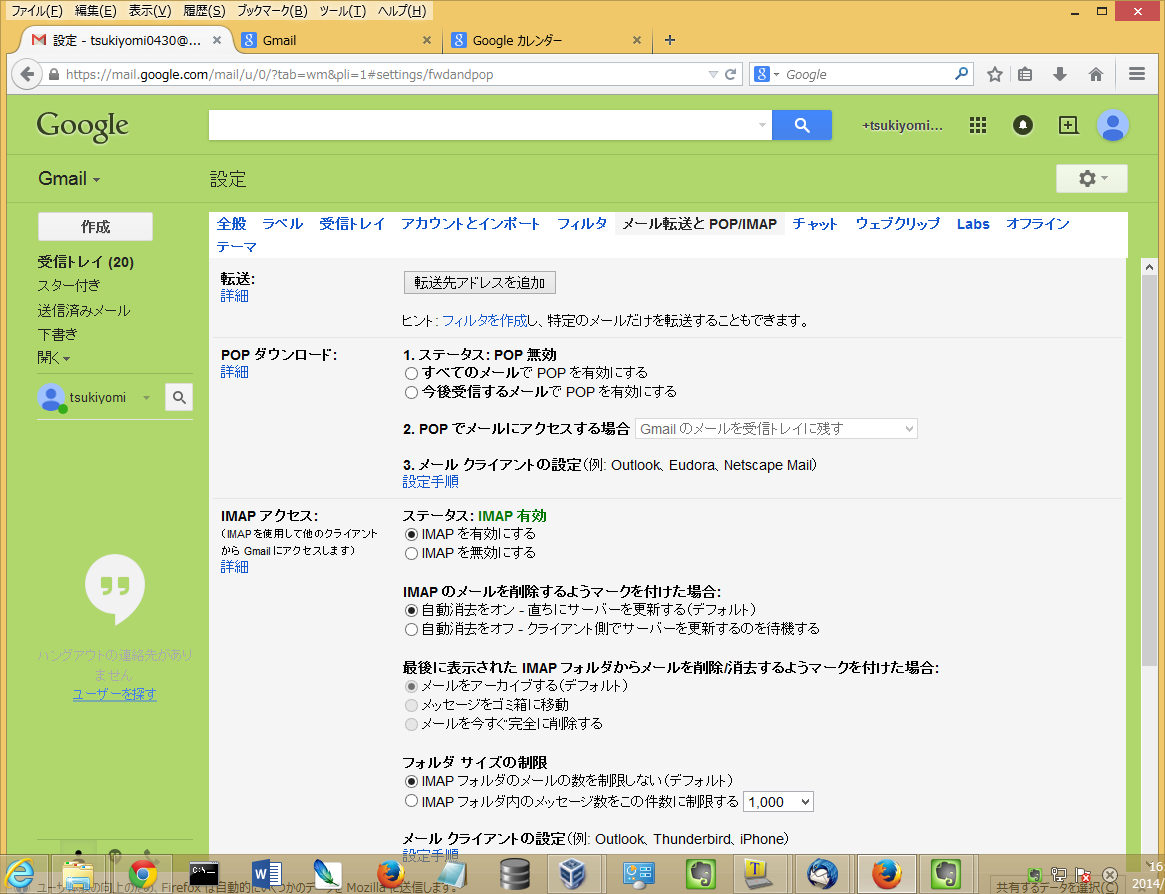Click the search magnifier in Firefox search box
The height and width of the screenshot is (894, 1165).
pyautogui.click(x=961, y=74)
